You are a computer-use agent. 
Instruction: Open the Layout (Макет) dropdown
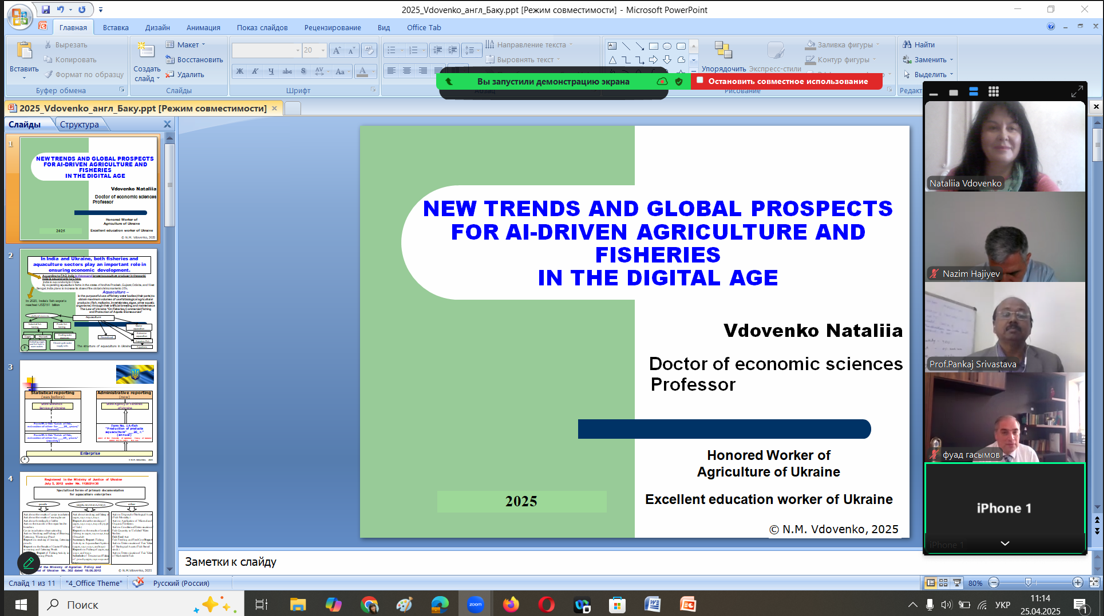click(x=187, y=45)
